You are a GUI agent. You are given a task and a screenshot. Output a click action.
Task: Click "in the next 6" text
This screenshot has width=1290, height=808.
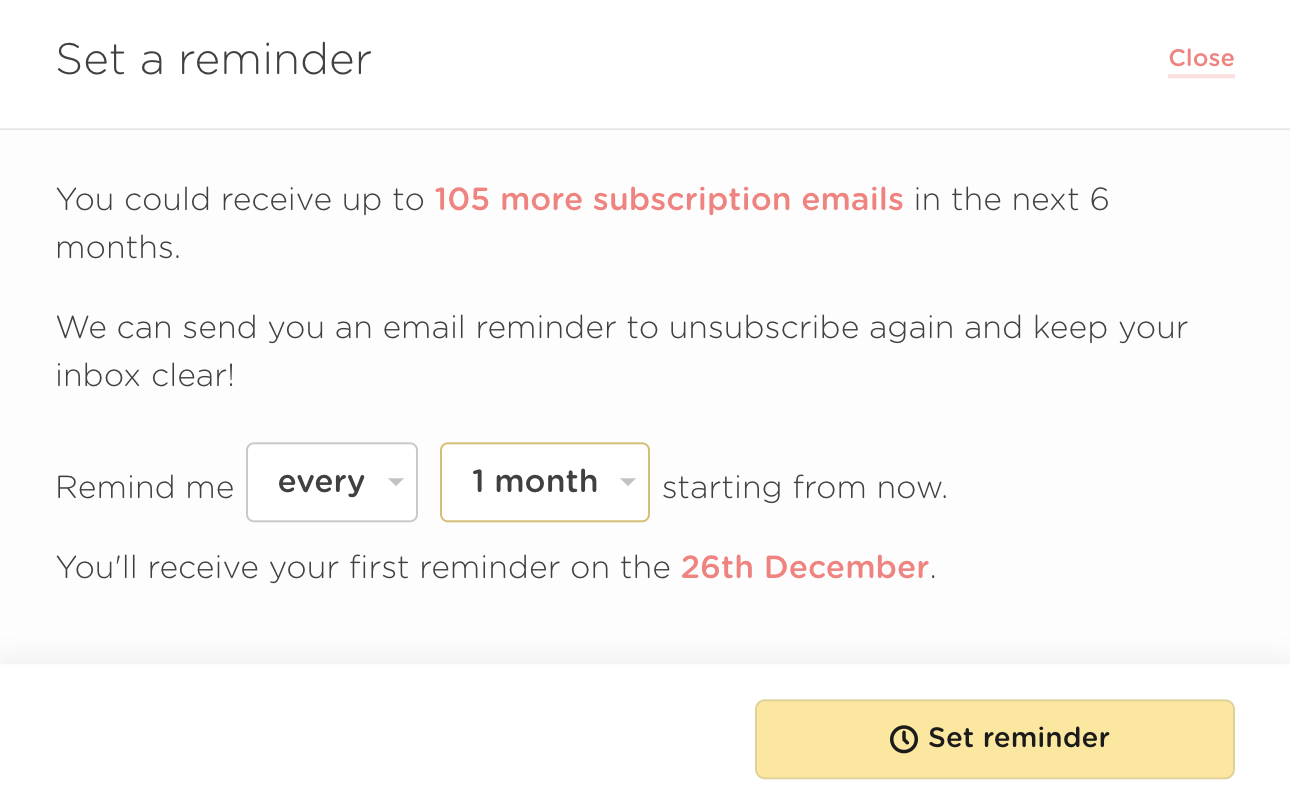[x=1011, y=199]
